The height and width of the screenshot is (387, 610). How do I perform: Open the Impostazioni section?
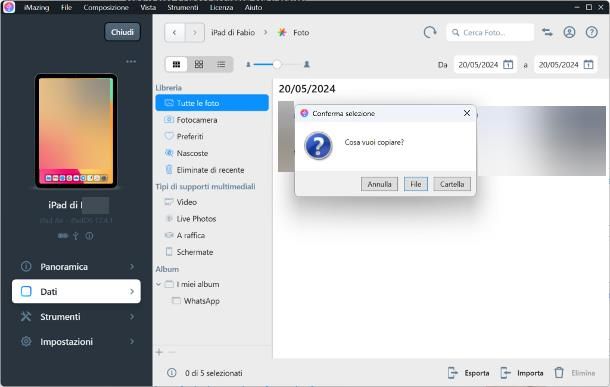(x=76, y=341)
